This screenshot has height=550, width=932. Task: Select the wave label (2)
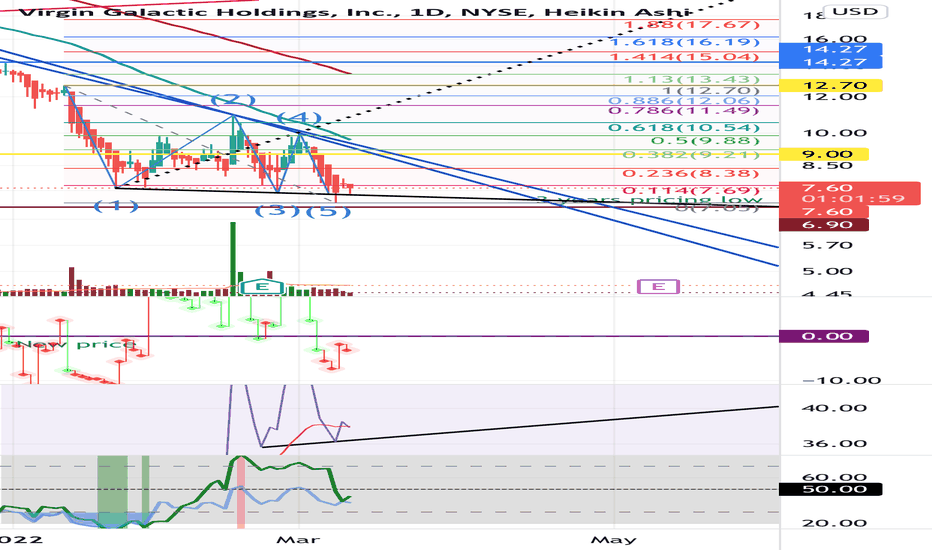click(233, 100)
